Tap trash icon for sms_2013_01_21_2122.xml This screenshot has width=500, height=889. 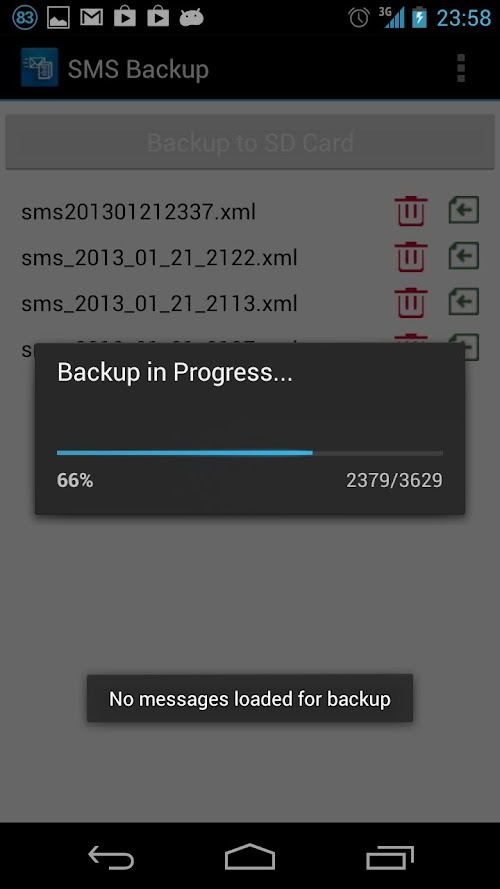(411, 257)
